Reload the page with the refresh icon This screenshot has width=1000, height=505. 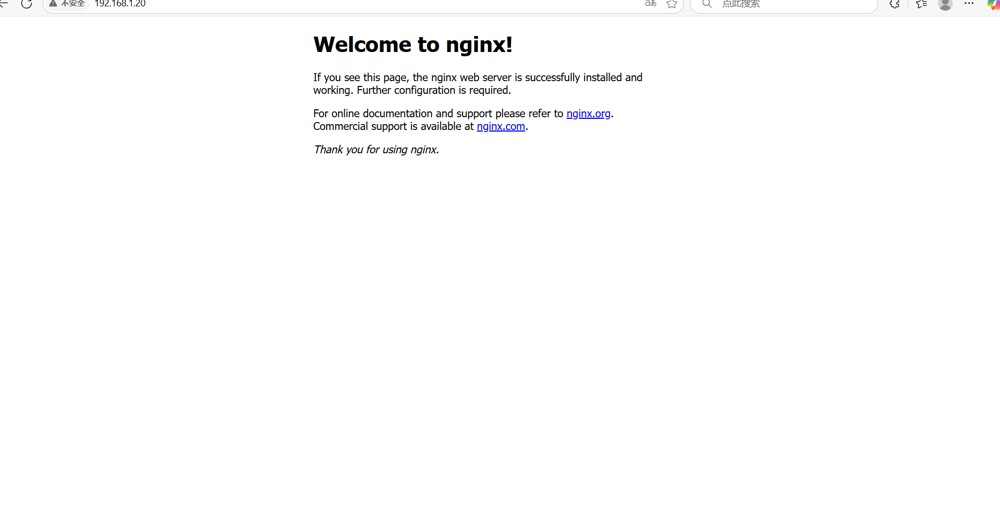(27, 4)
